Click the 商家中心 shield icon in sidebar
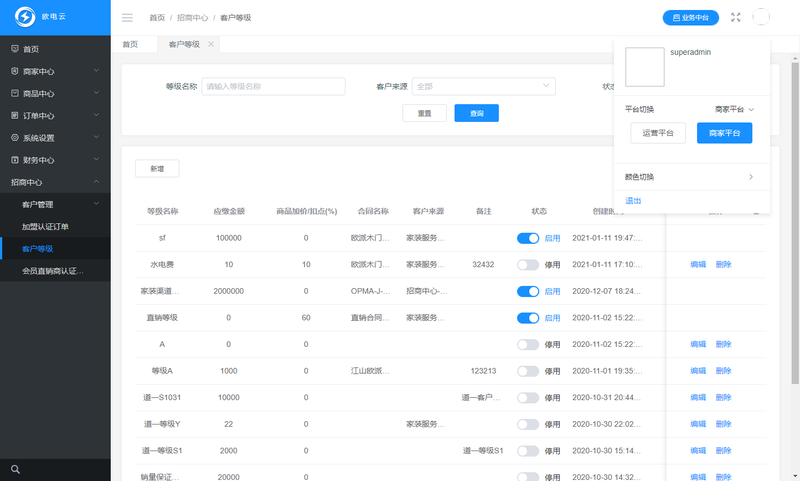Screen dimensions: 800x481 coord(15,71)
